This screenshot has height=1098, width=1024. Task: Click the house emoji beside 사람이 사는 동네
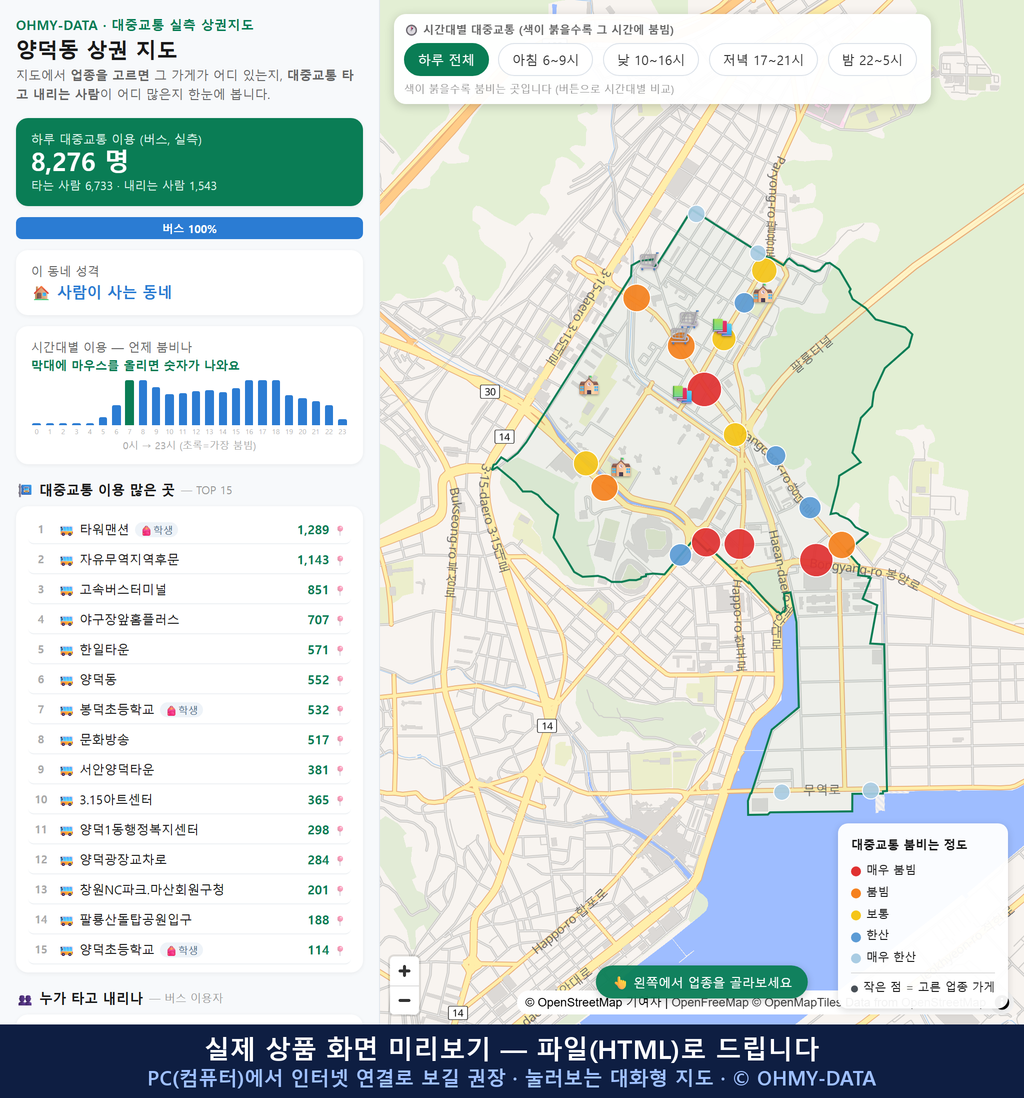click(41, 293)
